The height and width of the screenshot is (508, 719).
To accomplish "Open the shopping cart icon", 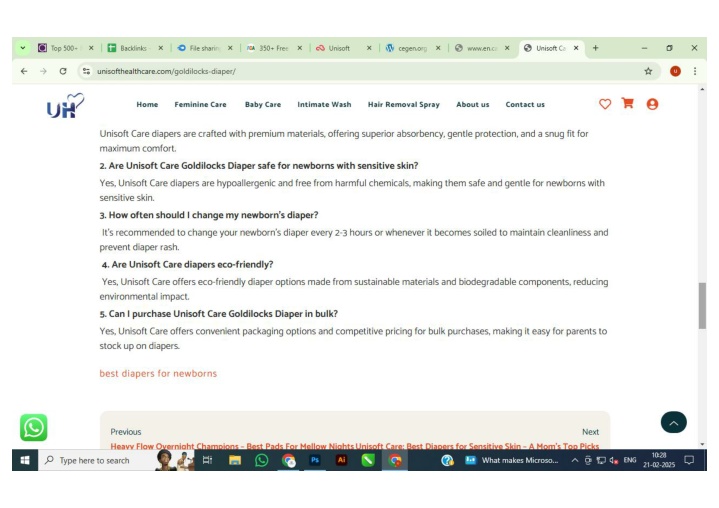I will coord(627,103).
